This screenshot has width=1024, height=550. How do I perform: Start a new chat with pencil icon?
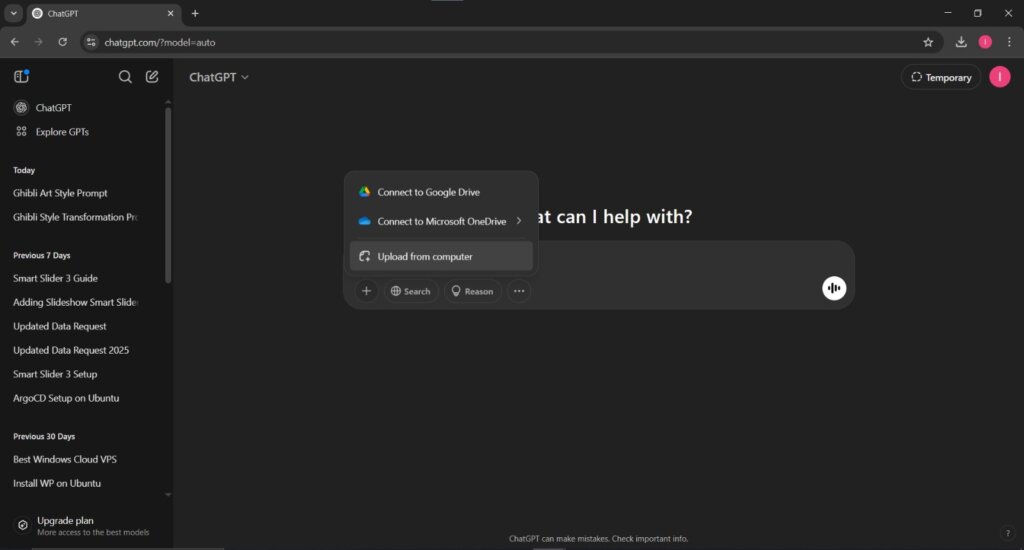[152, 77]
